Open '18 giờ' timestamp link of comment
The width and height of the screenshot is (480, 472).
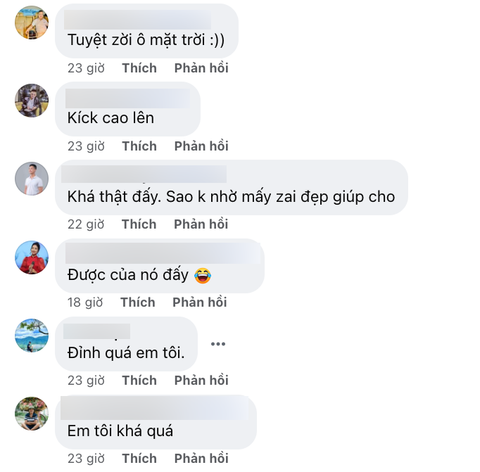click(85, 302)
